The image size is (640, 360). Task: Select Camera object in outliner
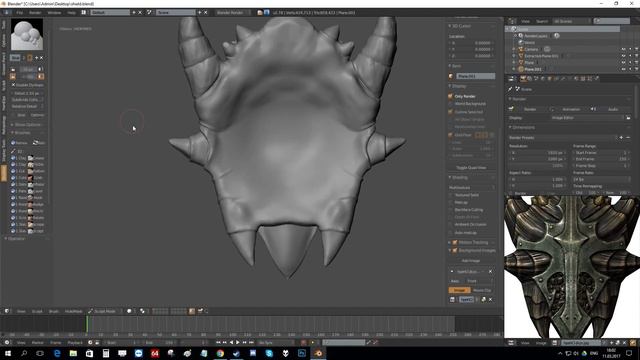pyautogui.click(x=531, y=49)
